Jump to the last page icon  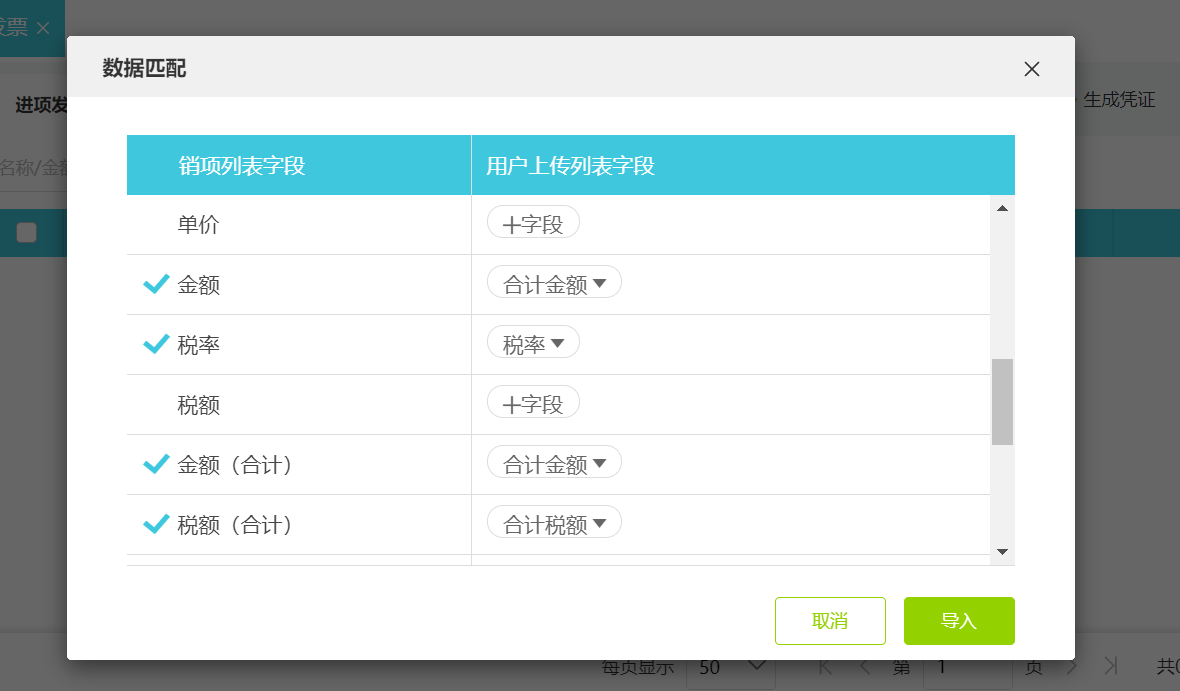pos(1110,666)
